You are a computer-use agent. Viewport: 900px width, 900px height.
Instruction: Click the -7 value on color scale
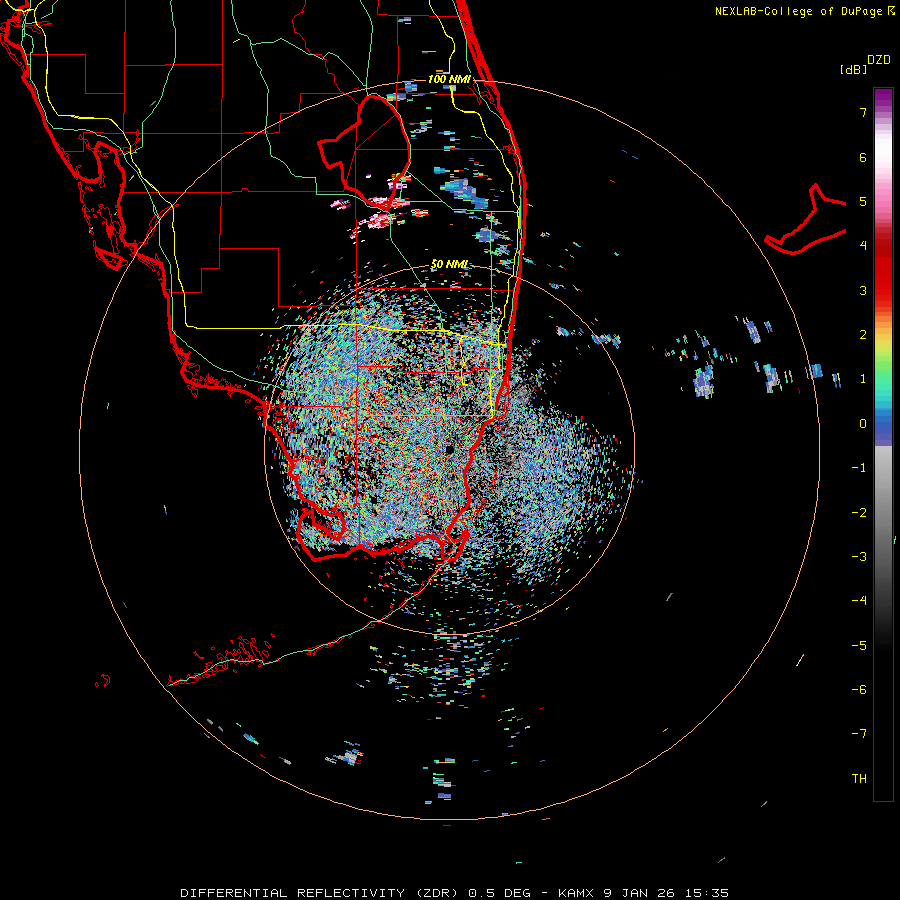[x=859, y=734]
